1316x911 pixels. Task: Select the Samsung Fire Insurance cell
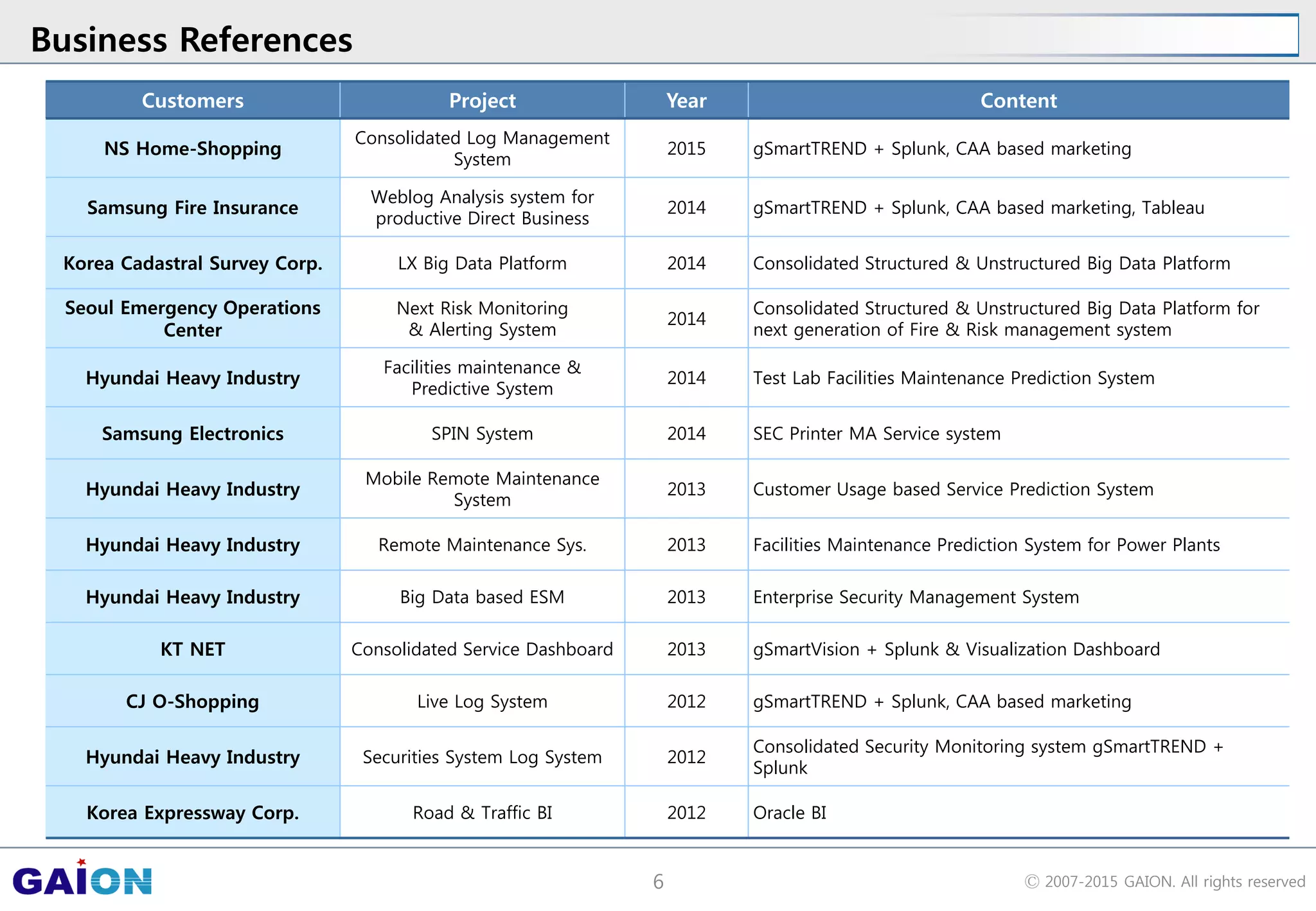point(192,208)
